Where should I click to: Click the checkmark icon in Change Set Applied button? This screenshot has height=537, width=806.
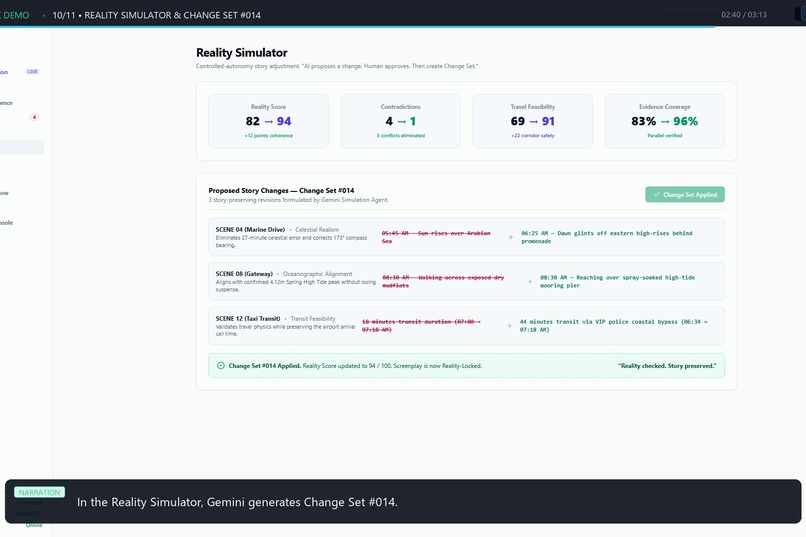656,195
